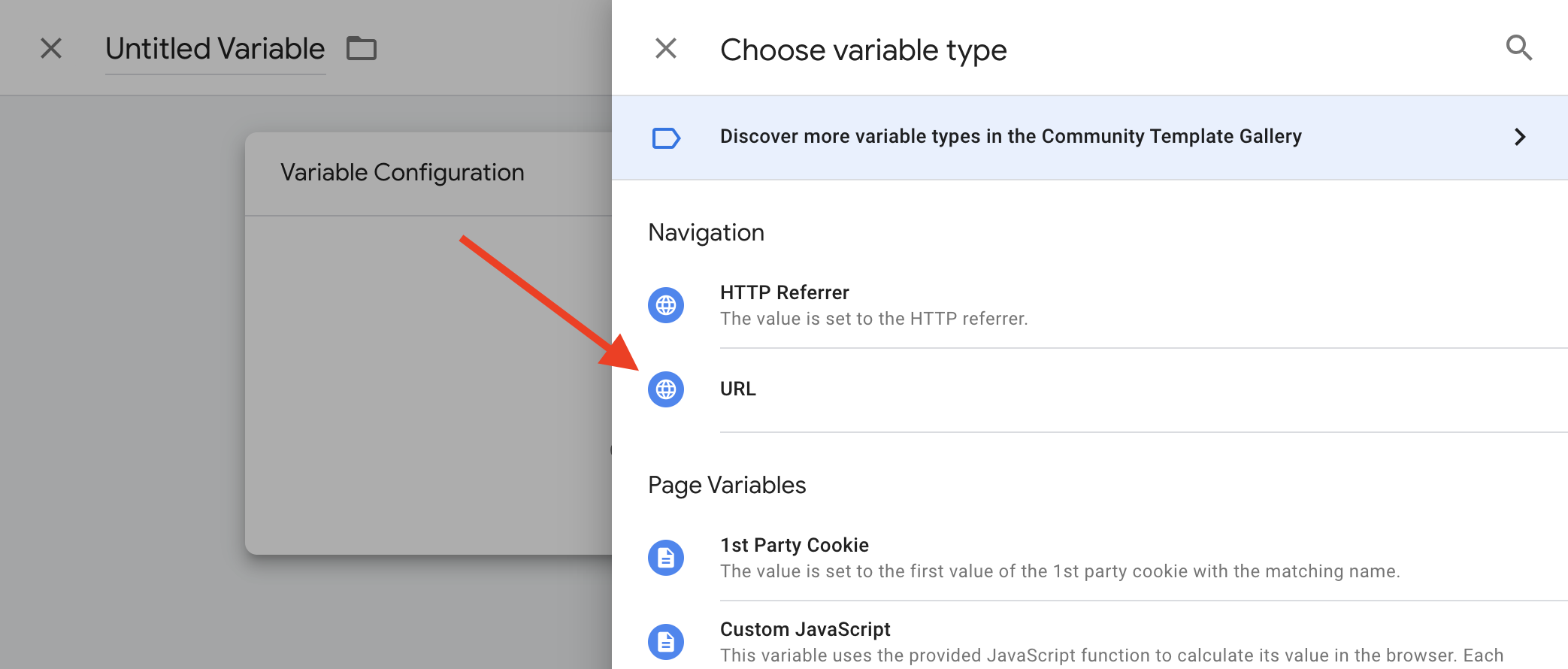Open the folder icon beside Untitled Variable
The image size is (1568, 669).
click(362, 49)
